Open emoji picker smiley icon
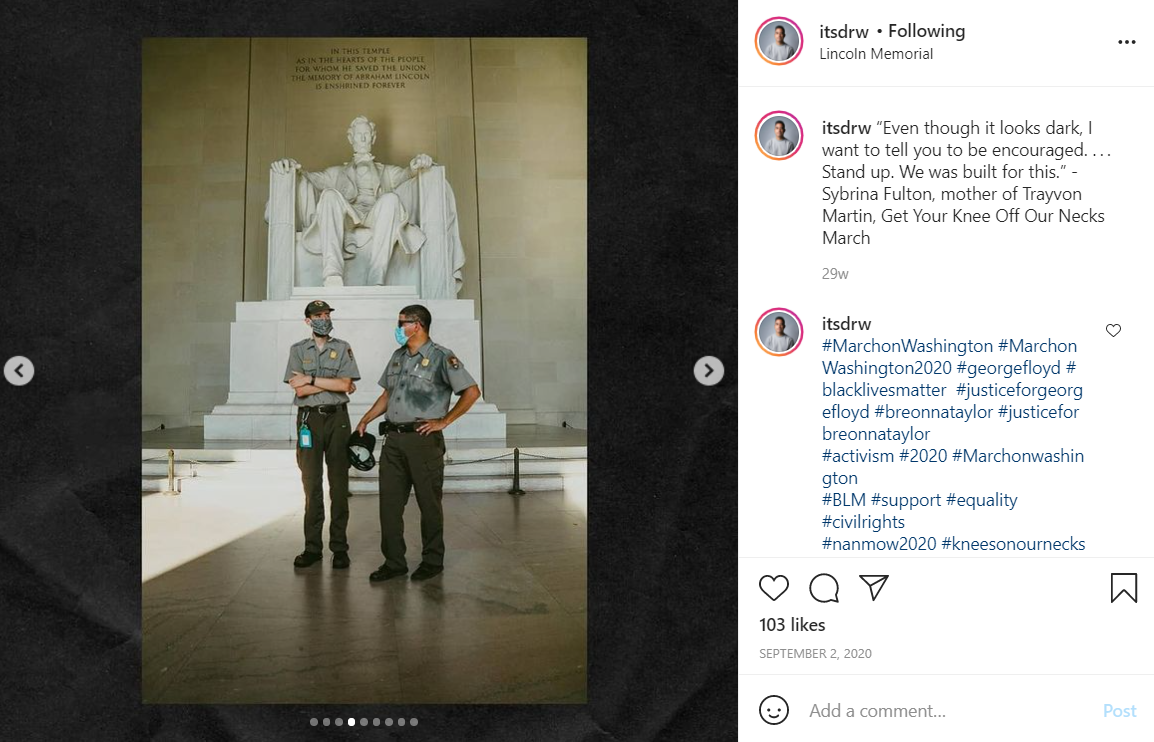This screenshot has width=1154, height=742. click(774, 710)
